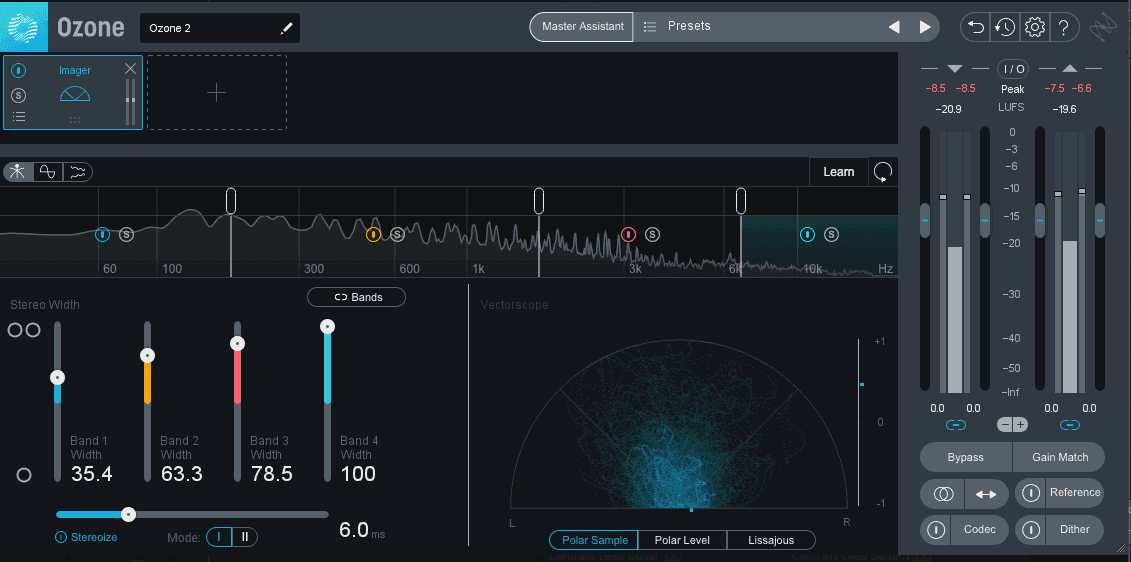1131x562 pixels.
Task: Click the Learn button
Action: (x=839, y=172)
